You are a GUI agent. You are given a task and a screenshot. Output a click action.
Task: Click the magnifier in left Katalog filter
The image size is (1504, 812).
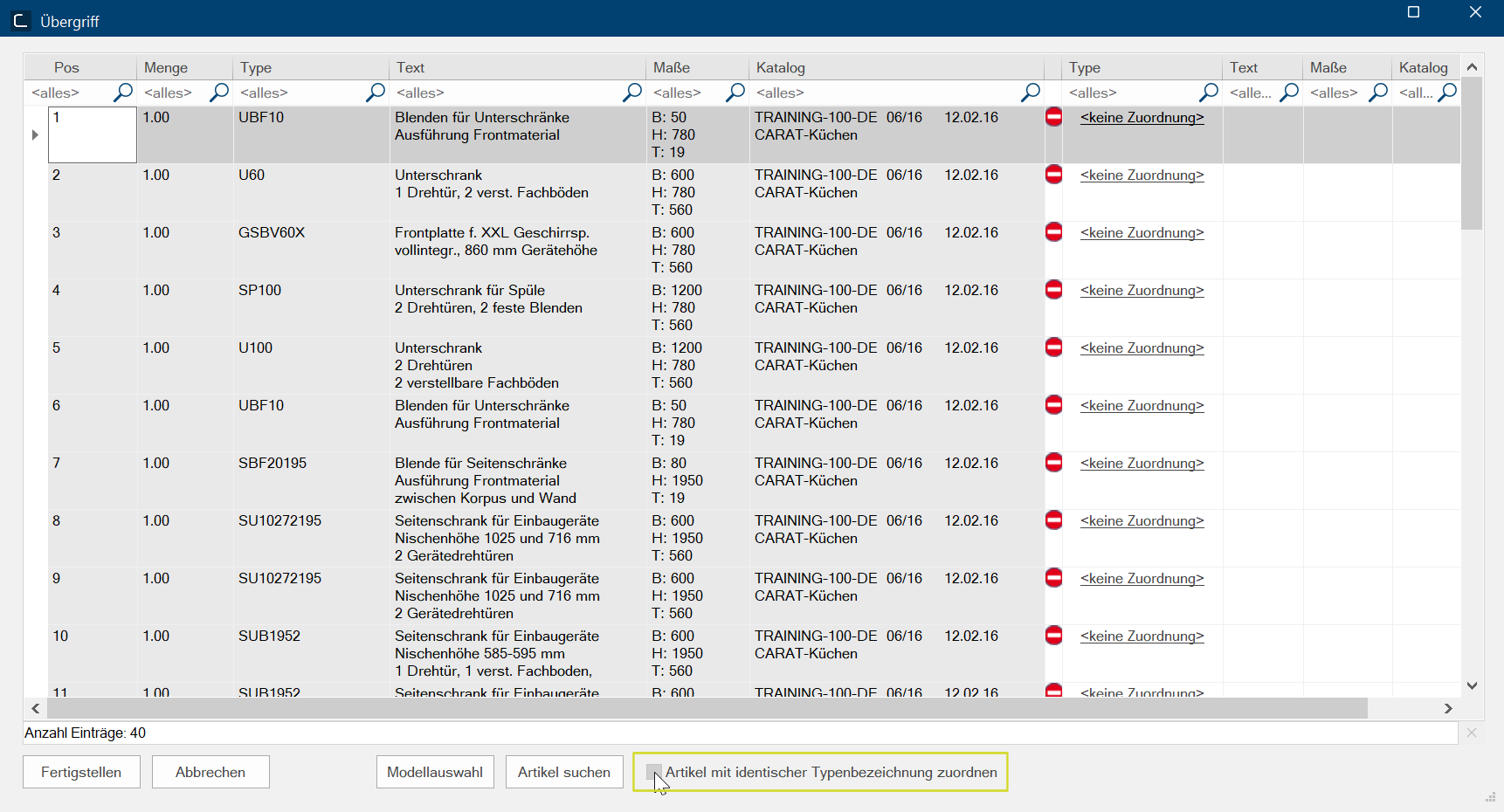coord(1031,92)
